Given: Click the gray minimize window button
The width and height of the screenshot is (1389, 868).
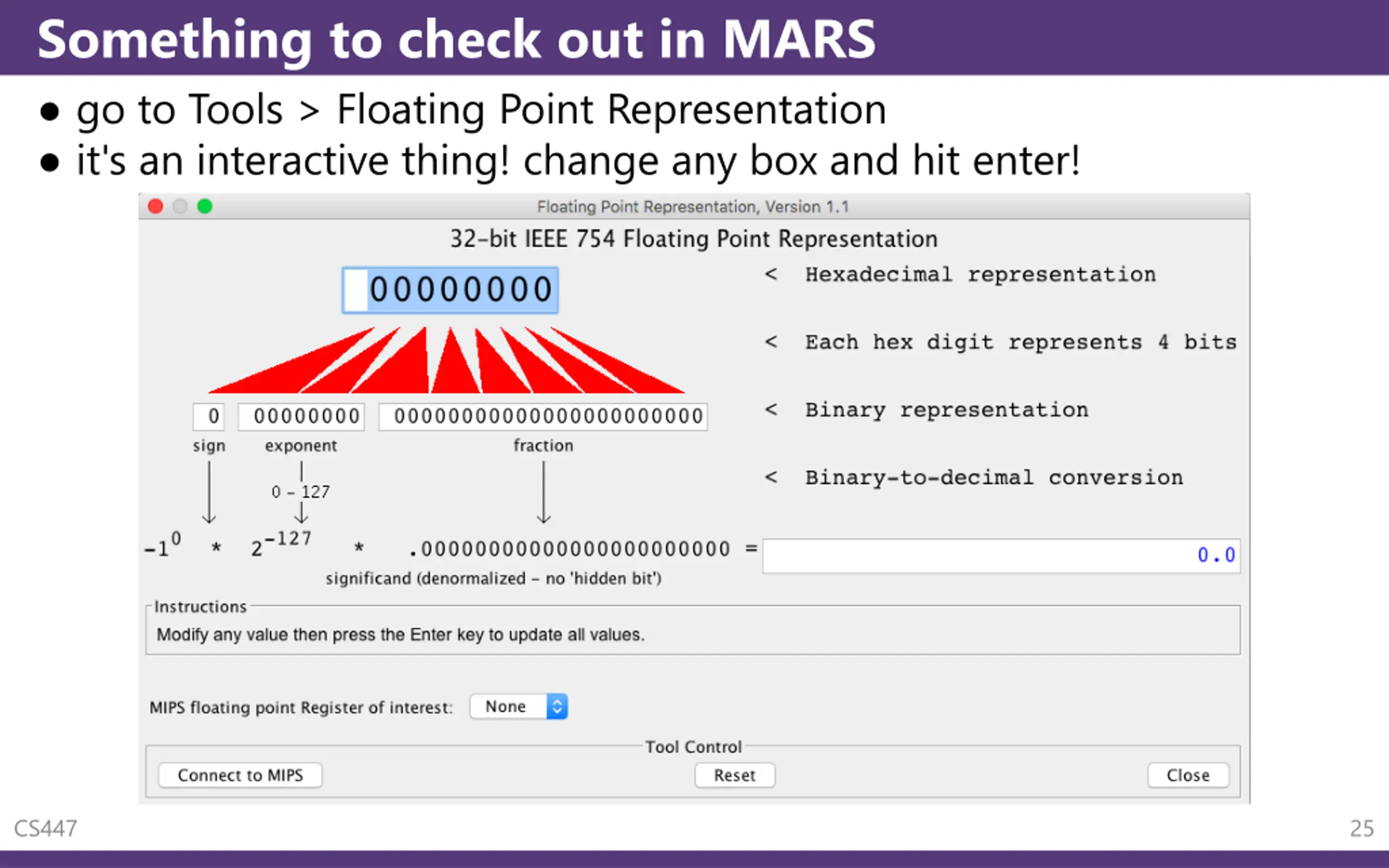Looking at the screenshot, I should pyautogui.click(x=180, y=206).
